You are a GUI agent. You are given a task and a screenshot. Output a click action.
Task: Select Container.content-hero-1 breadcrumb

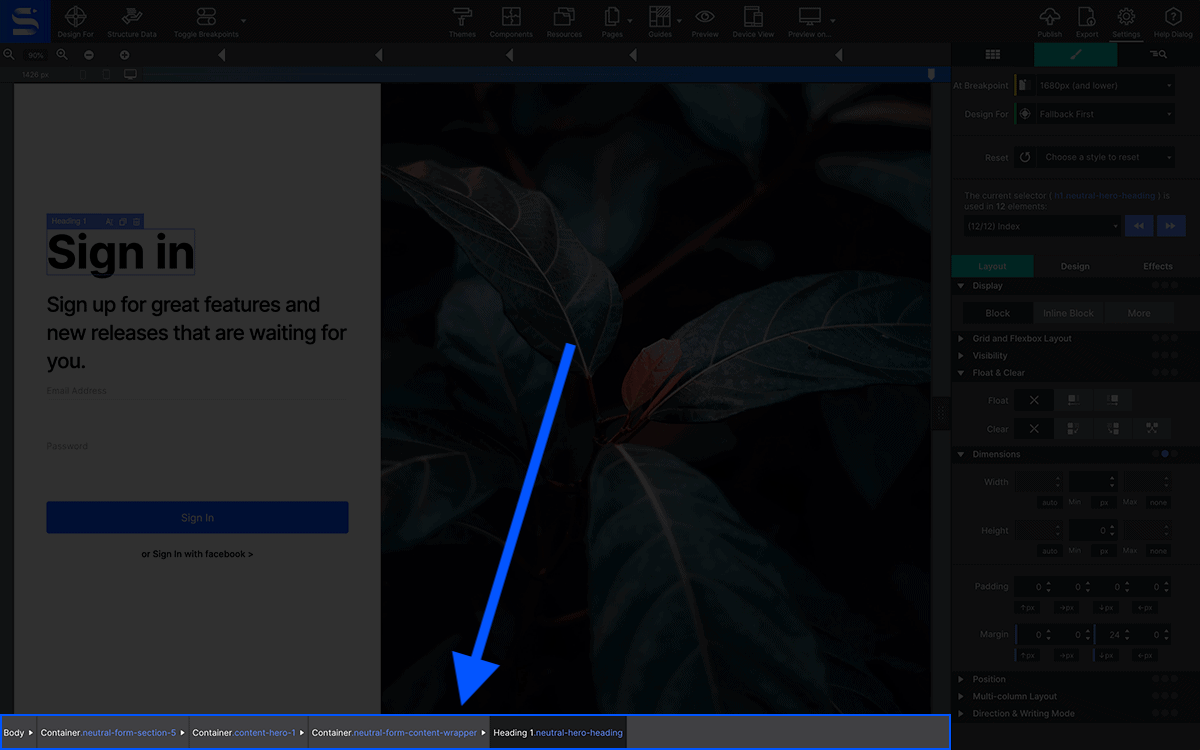pyautogui.click(x=248, y=733)
